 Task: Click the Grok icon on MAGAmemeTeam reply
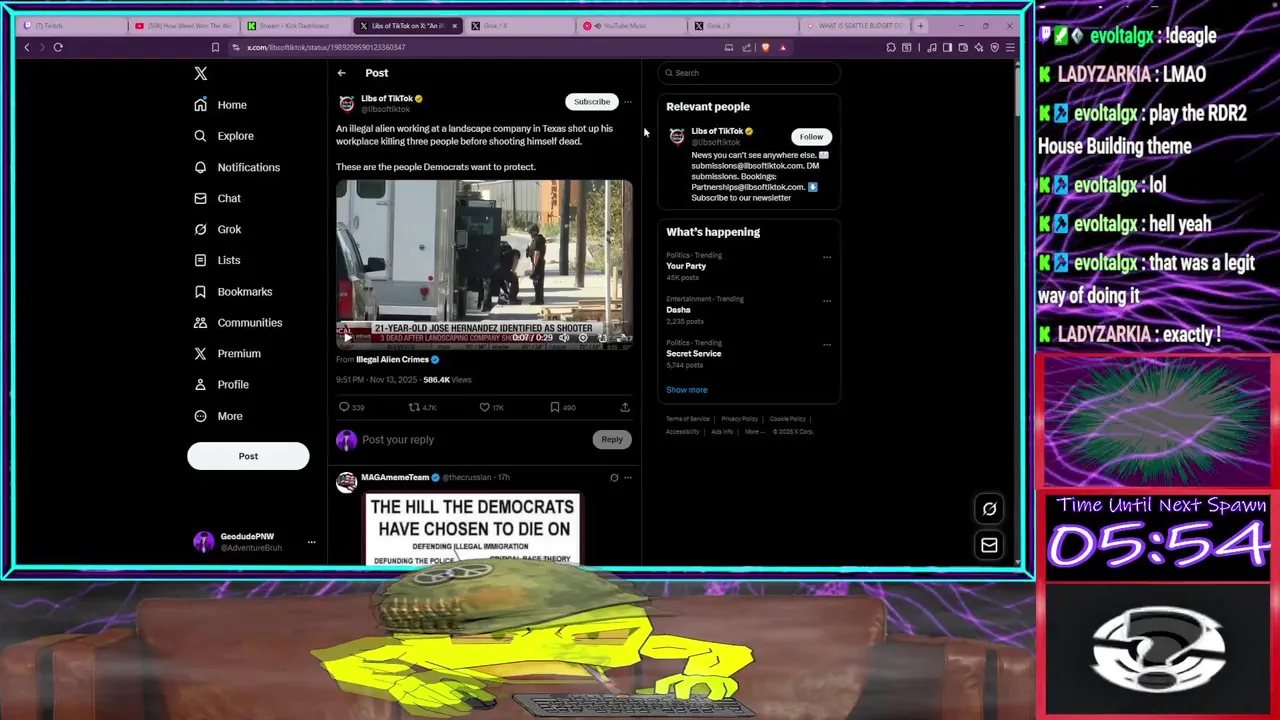(614, 477)
